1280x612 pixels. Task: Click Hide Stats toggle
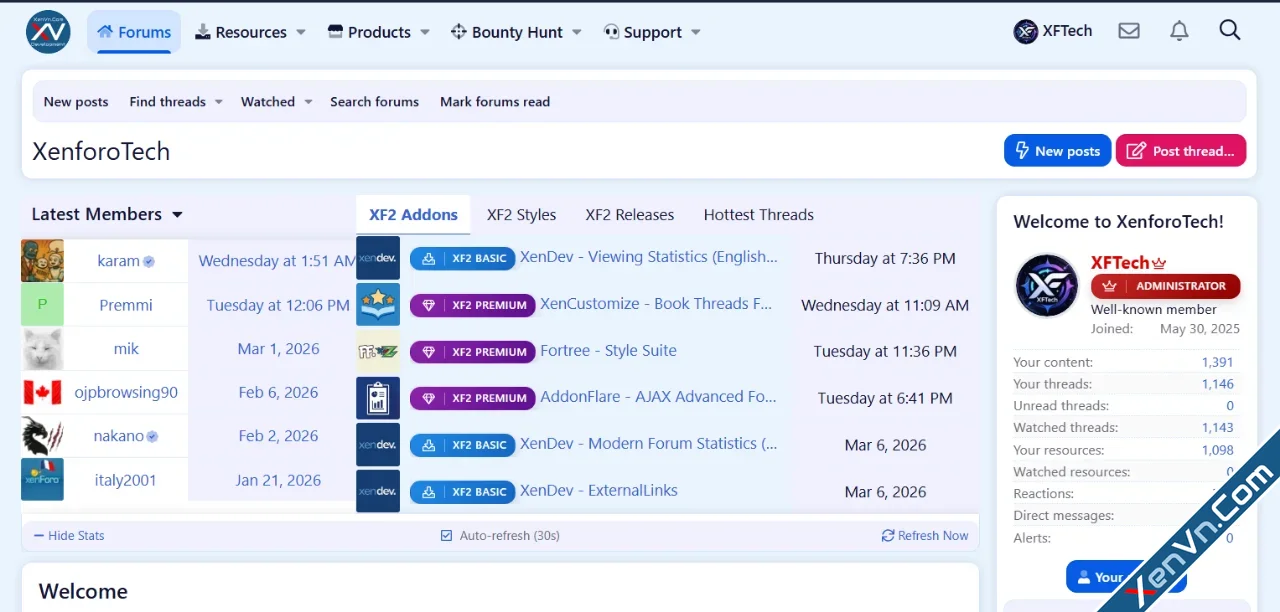[69, 536]
